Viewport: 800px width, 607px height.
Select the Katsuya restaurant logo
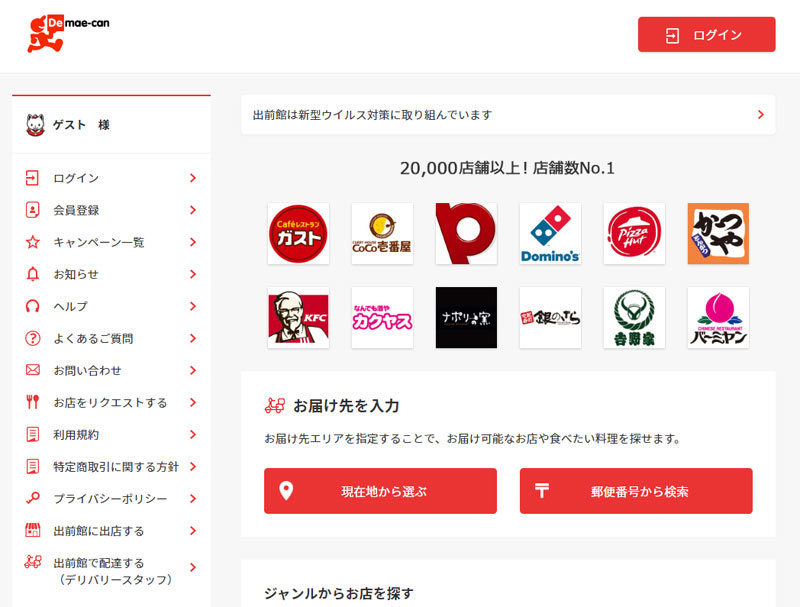718,234
